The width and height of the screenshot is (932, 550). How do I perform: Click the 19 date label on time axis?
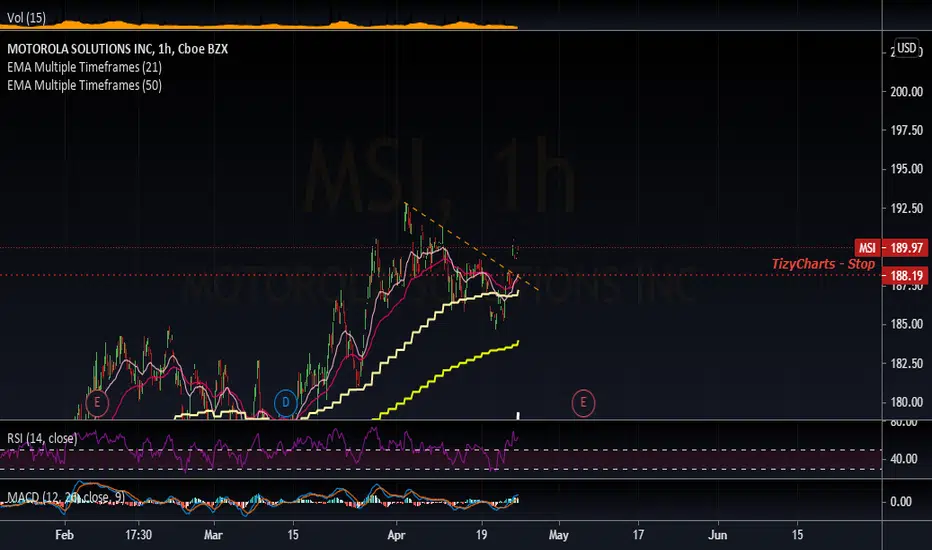coord(481,535)
